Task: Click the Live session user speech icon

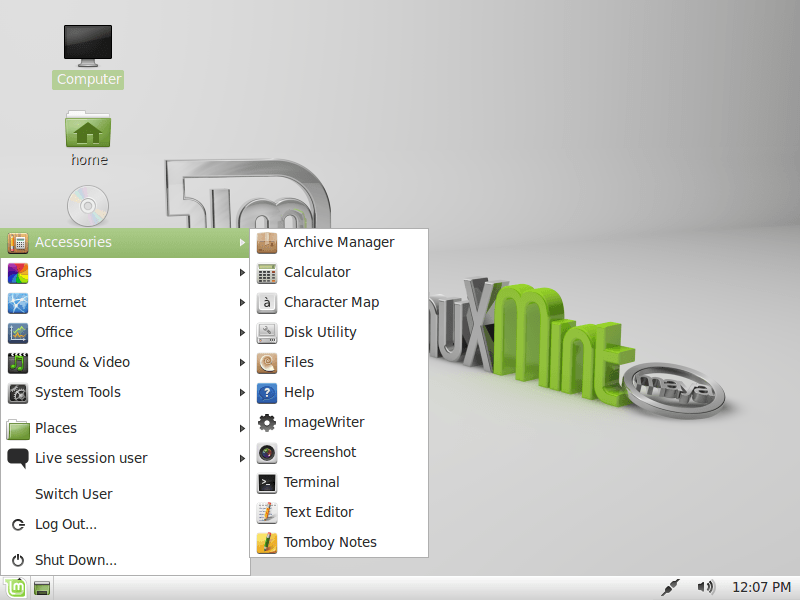Action: click(18, 458)
